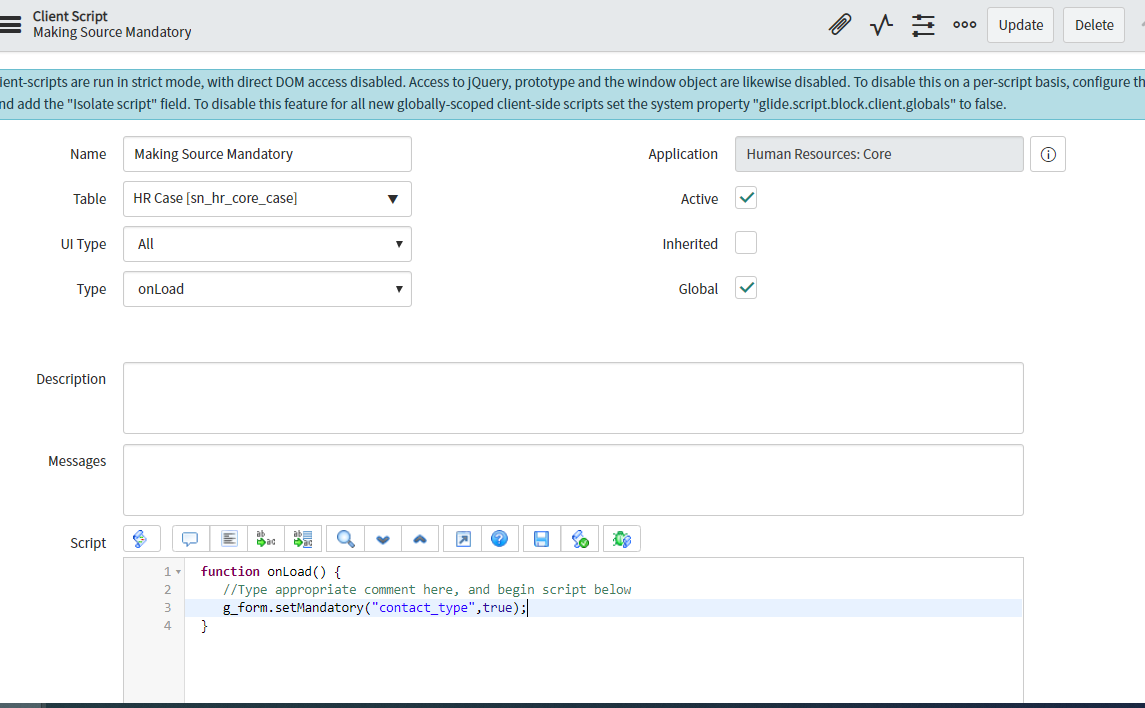This screenshot has height=708, width=1145.
Task: Click the "Client Script" header text
Action: pos(70,16)
